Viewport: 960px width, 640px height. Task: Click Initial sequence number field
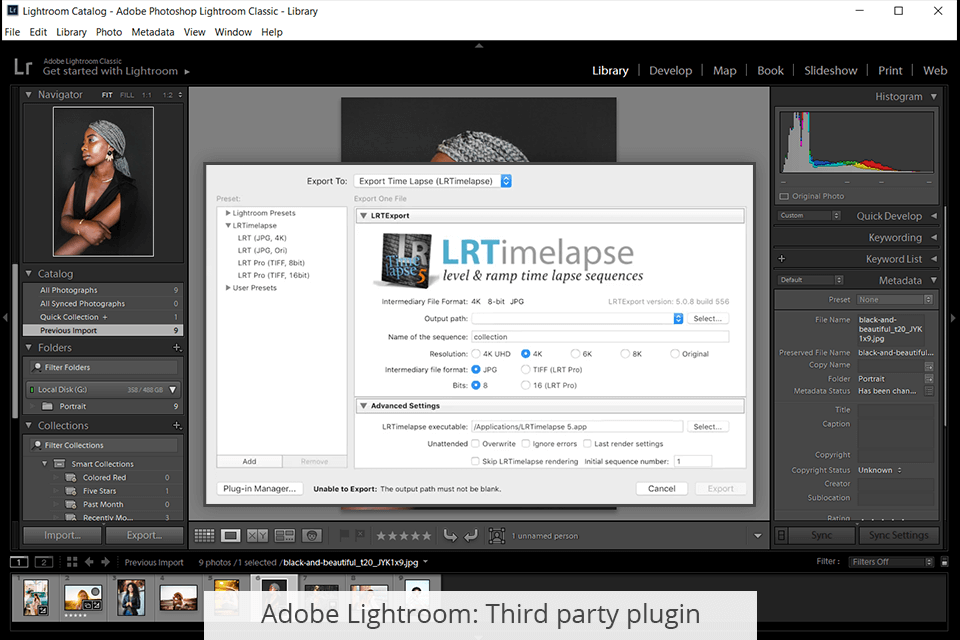pos(692,461)
